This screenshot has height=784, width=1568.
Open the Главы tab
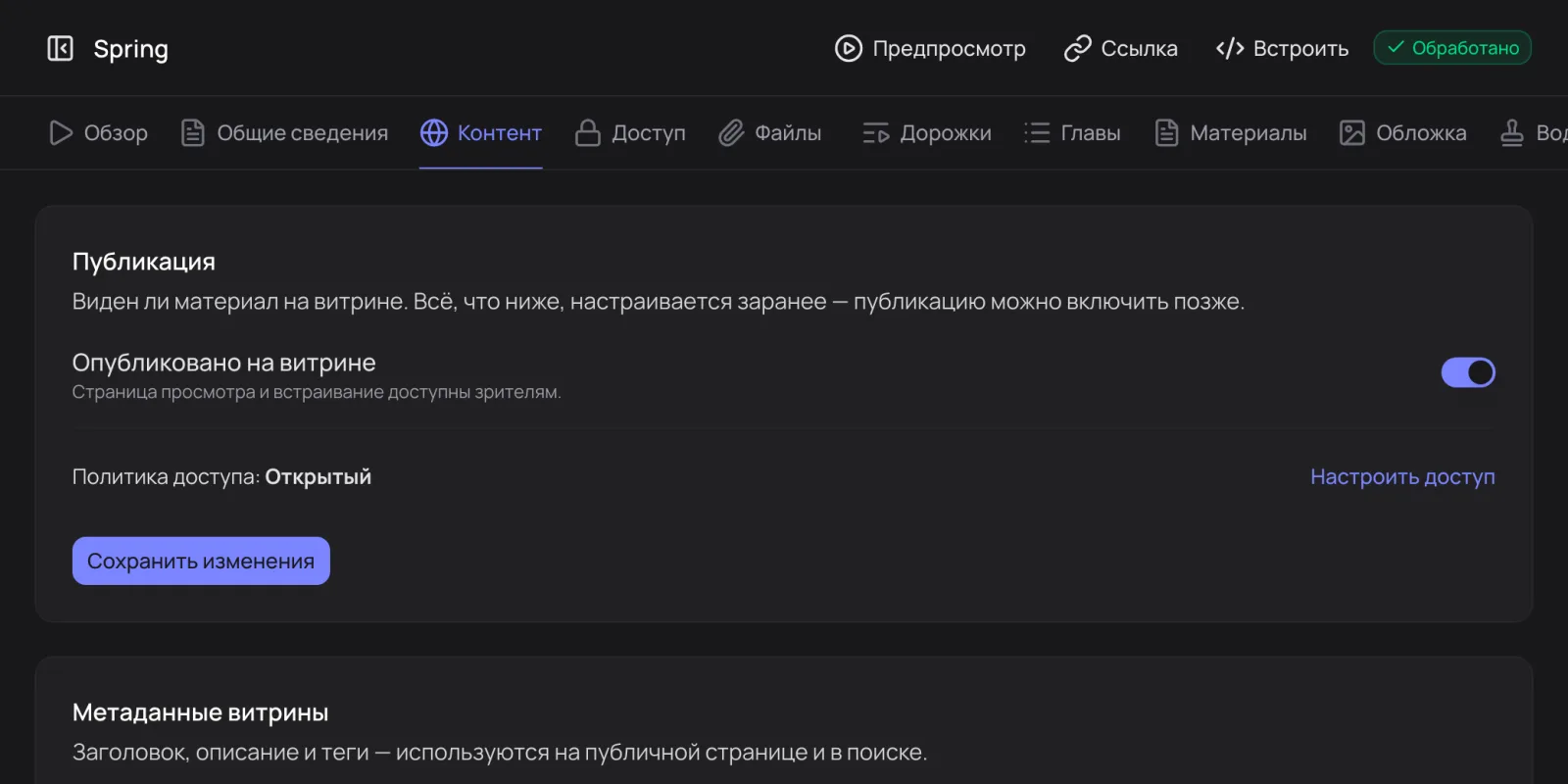click(1072, 132)
